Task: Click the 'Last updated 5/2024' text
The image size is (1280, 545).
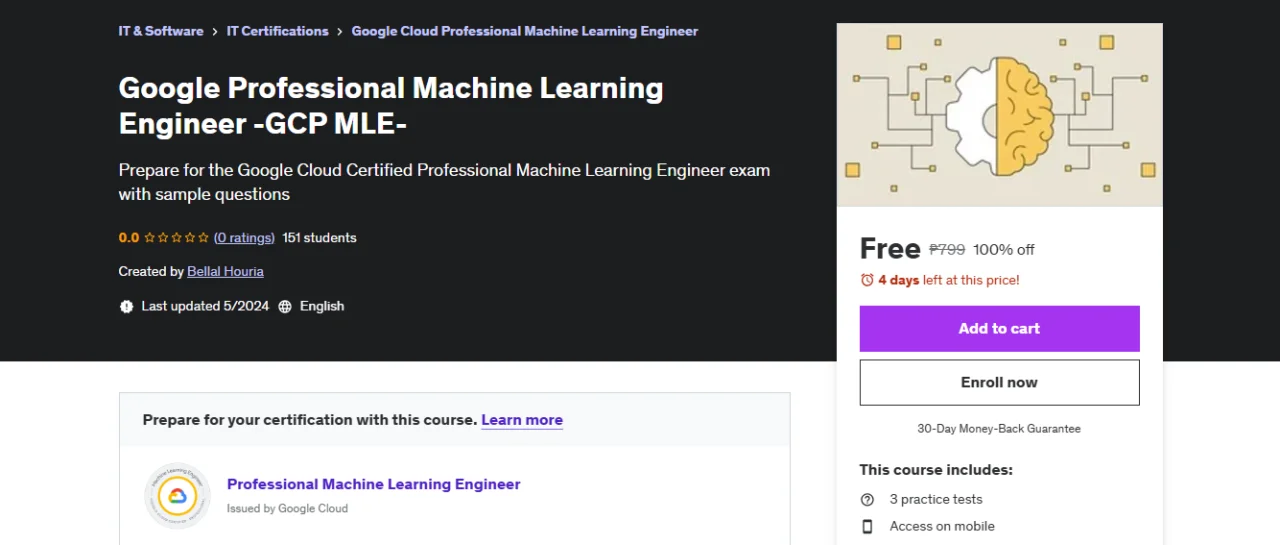Action: click(x=205, y=306)
